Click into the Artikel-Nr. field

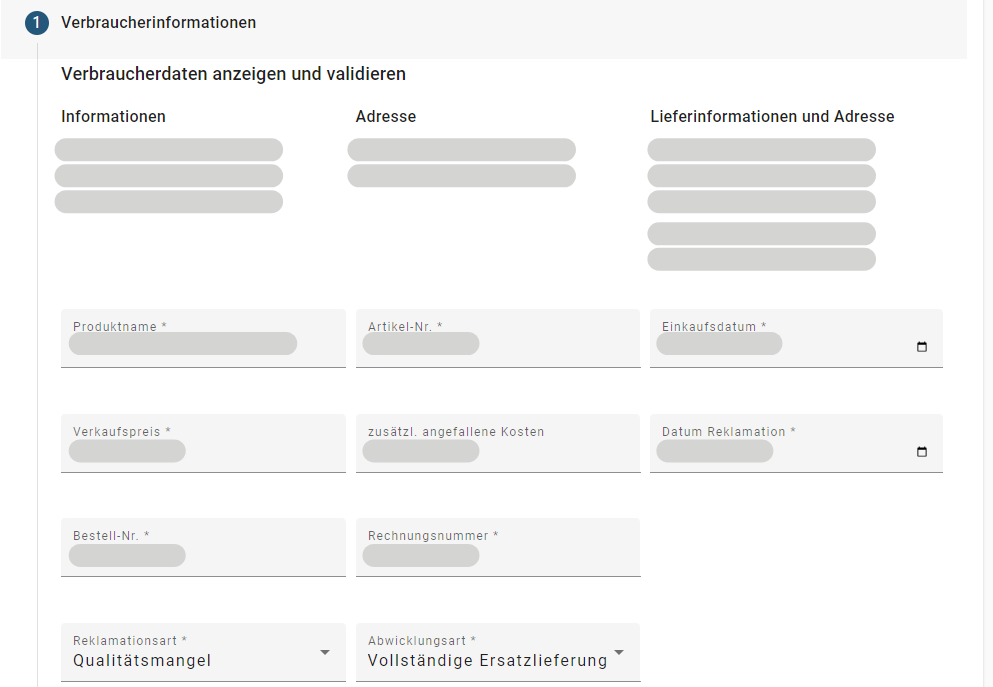[497, 344]
